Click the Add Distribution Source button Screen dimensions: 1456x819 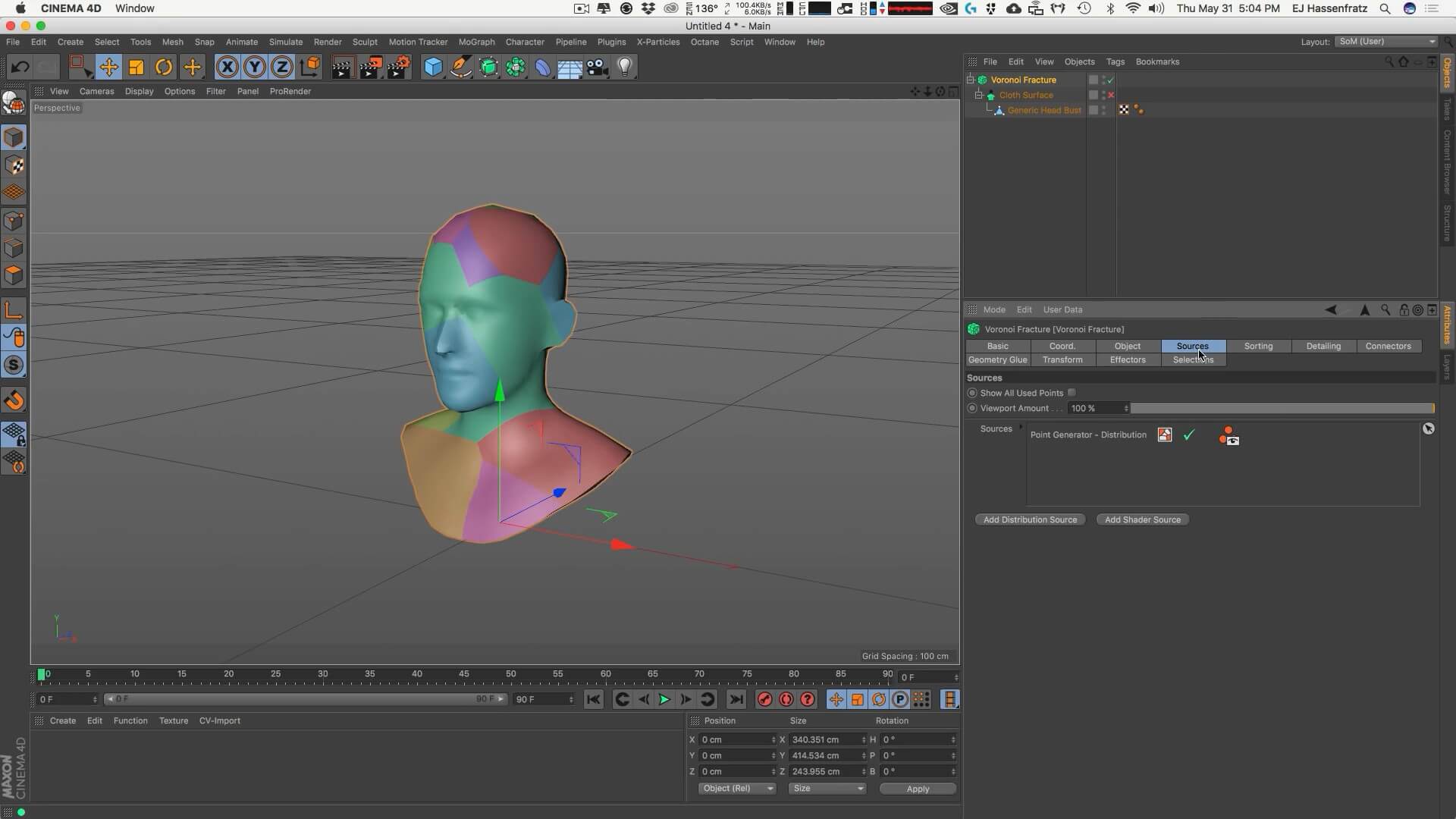[x=1030, y=519]
